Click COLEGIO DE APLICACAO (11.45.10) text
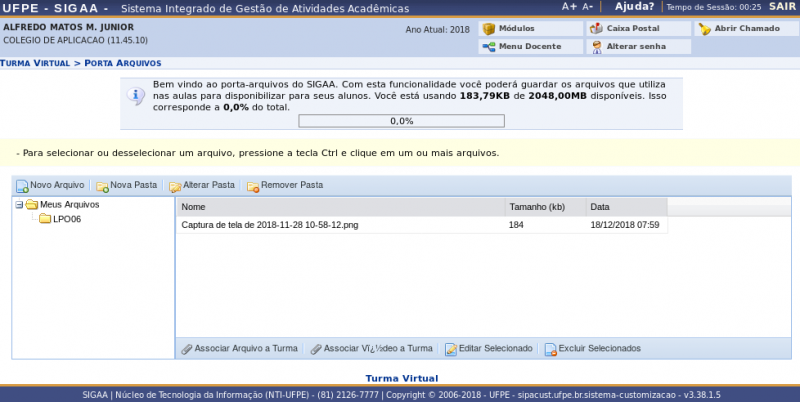This screenshot has height=402, width=800. [x=76, y=40]
